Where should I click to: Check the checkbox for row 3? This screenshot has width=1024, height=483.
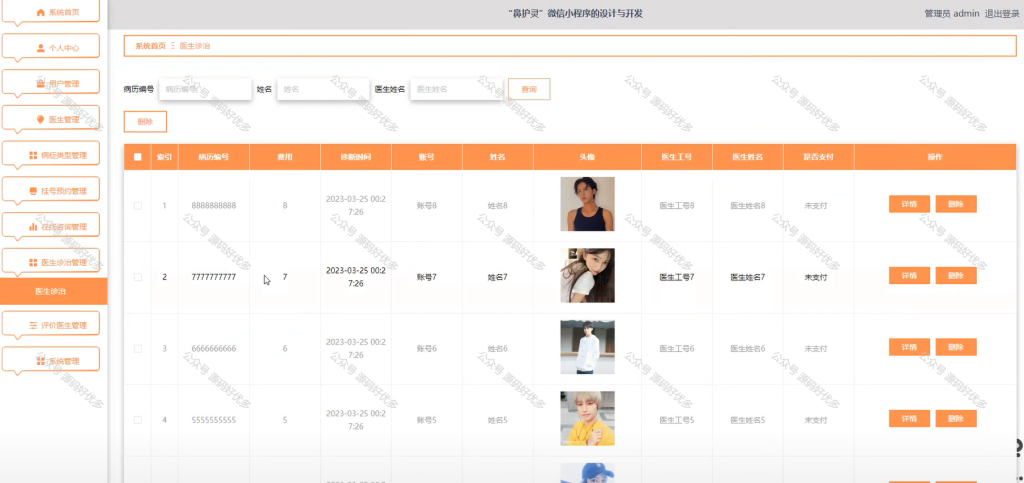point(137,349)
